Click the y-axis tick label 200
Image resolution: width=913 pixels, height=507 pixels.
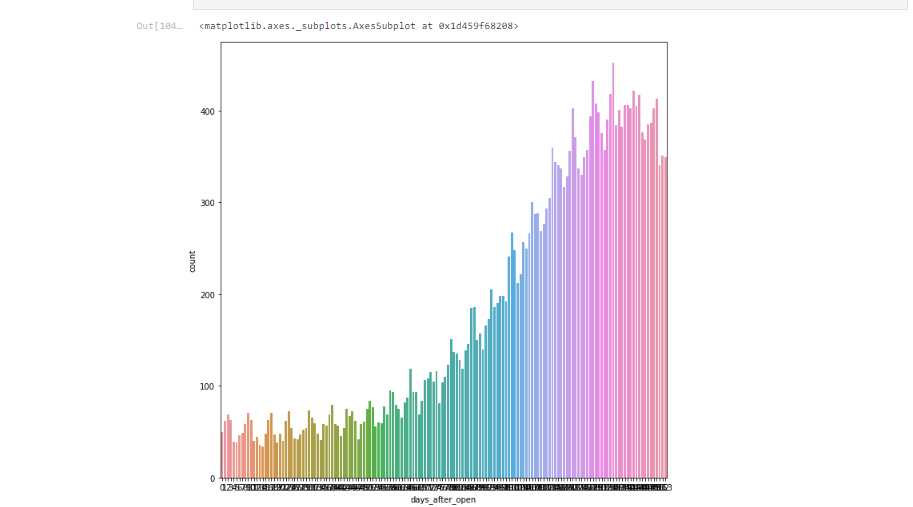tap(206, 295)
